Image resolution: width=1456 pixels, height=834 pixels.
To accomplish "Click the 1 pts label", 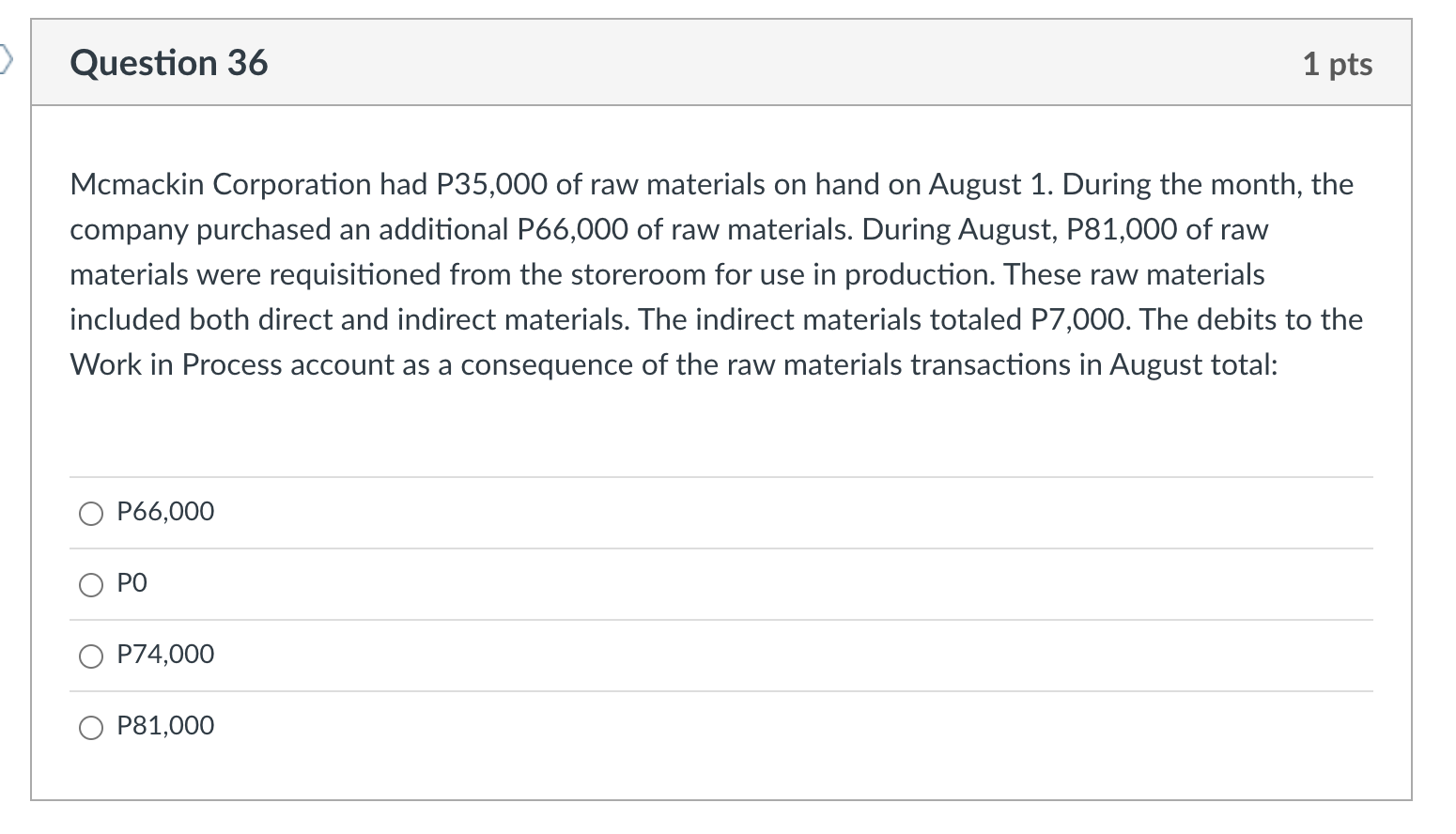I will pos(1338,63).
